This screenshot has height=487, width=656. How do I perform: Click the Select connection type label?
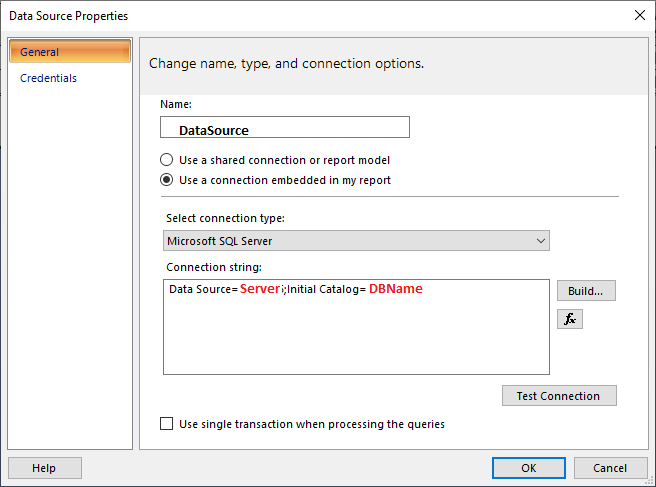(x=225, y=219)
